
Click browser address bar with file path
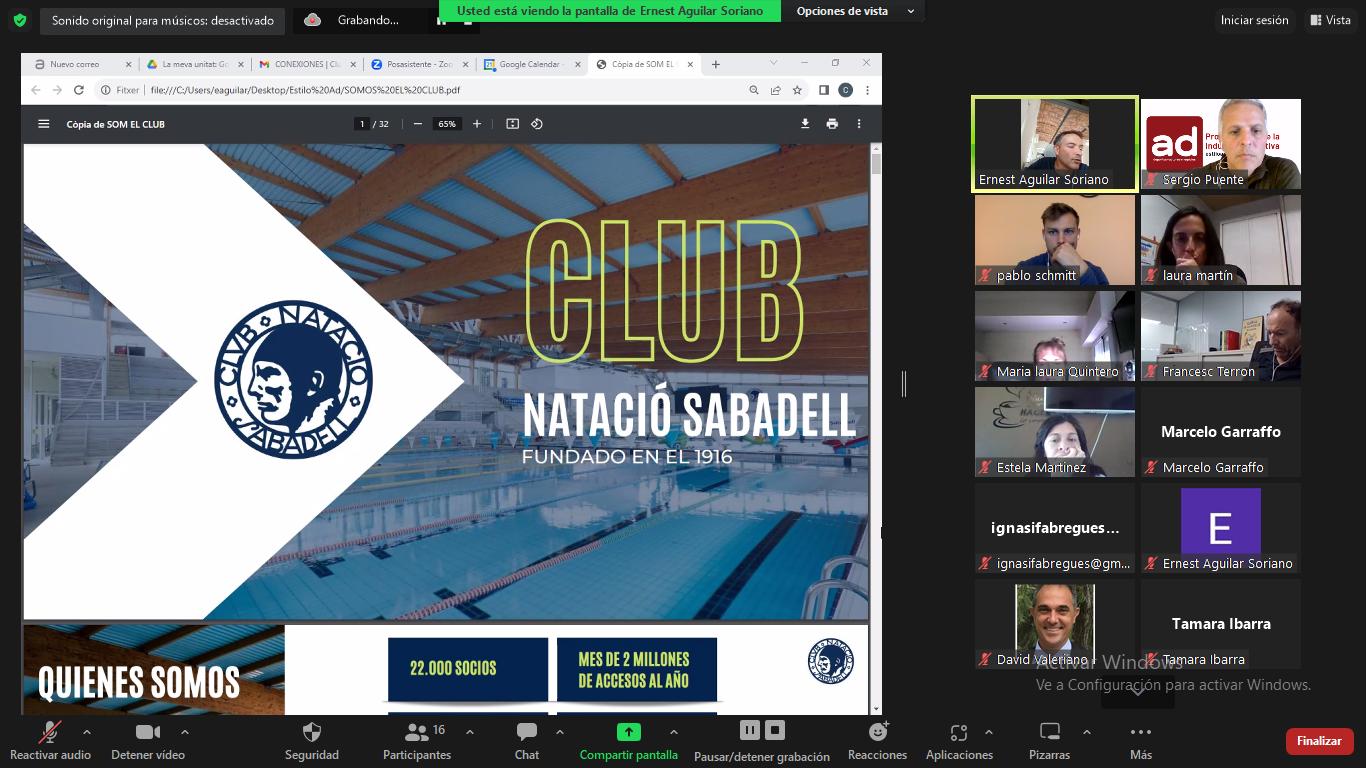(420, 90)
